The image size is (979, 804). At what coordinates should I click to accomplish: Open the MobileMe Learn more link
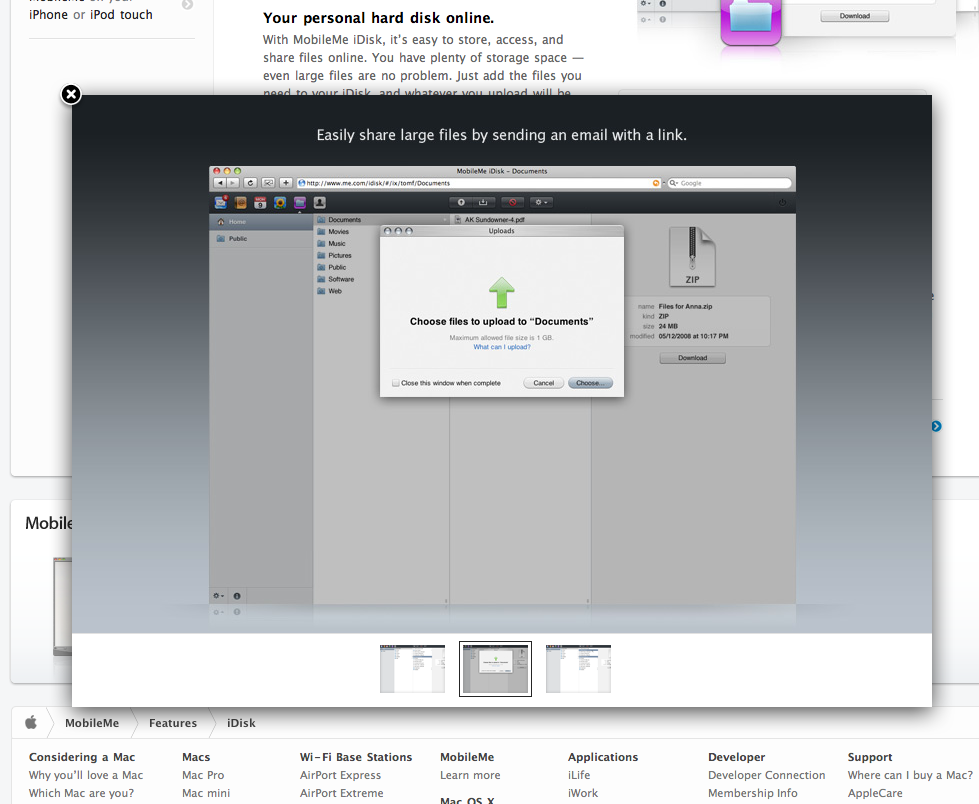click(470, 775)
